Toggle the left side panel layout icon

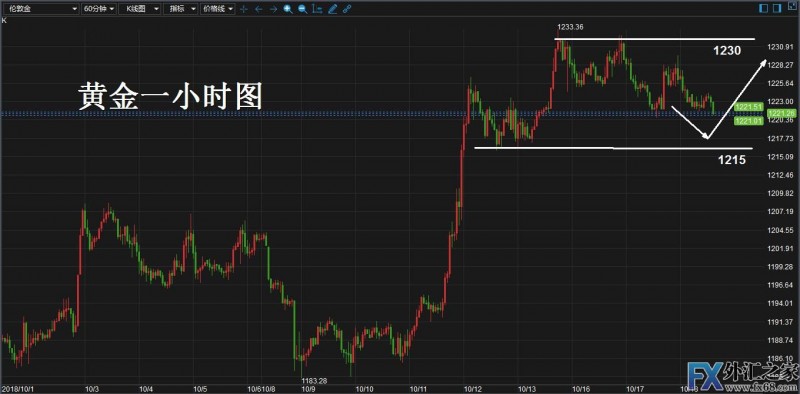pyautogui.click(x=763, y=8)
